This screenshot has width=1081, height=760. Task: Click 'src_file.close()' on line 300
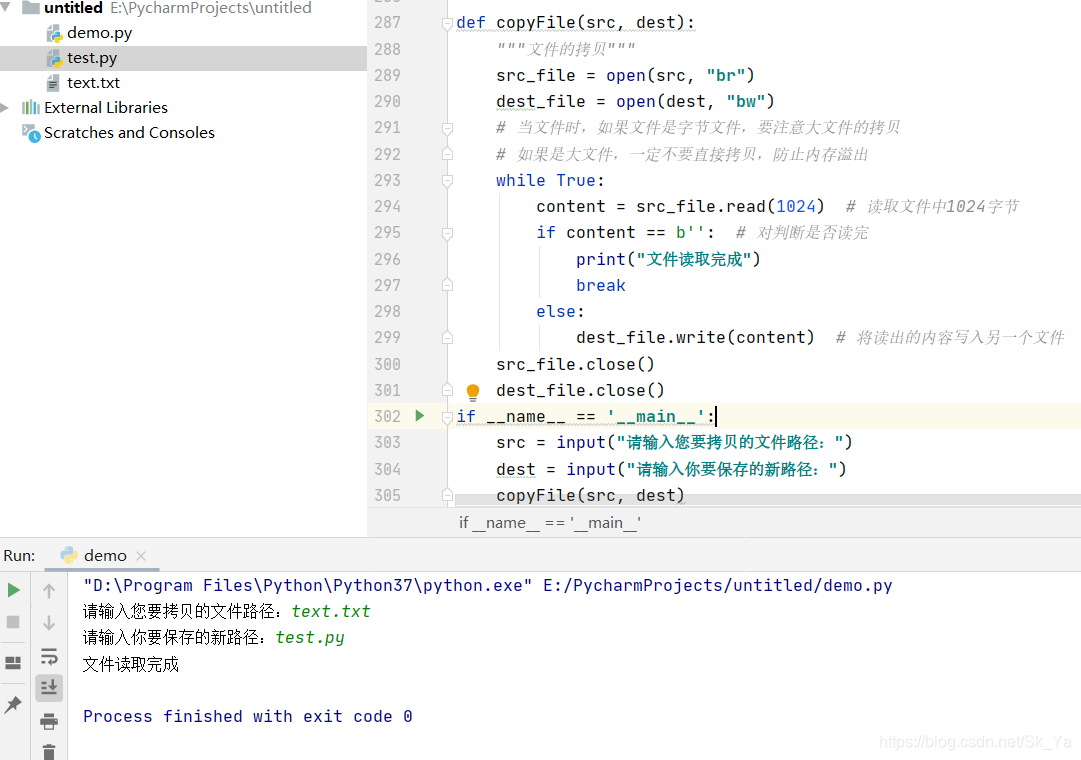click(575, 364)
